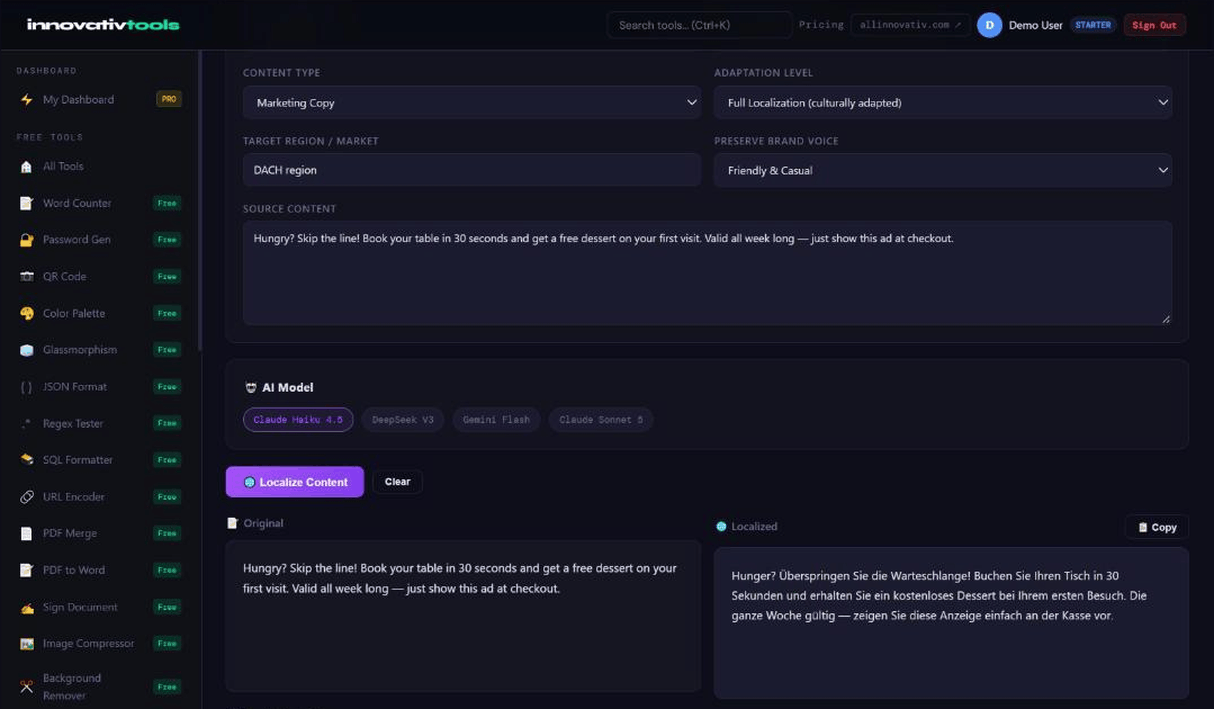
Task: Click the Localize Content button
Action: 295,482
